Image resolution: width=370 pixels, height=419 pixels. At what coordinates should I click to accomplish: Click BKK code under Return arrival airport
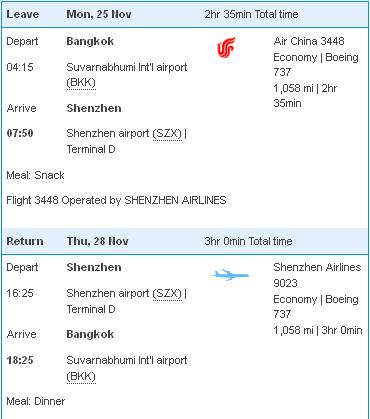click(81, 376)
